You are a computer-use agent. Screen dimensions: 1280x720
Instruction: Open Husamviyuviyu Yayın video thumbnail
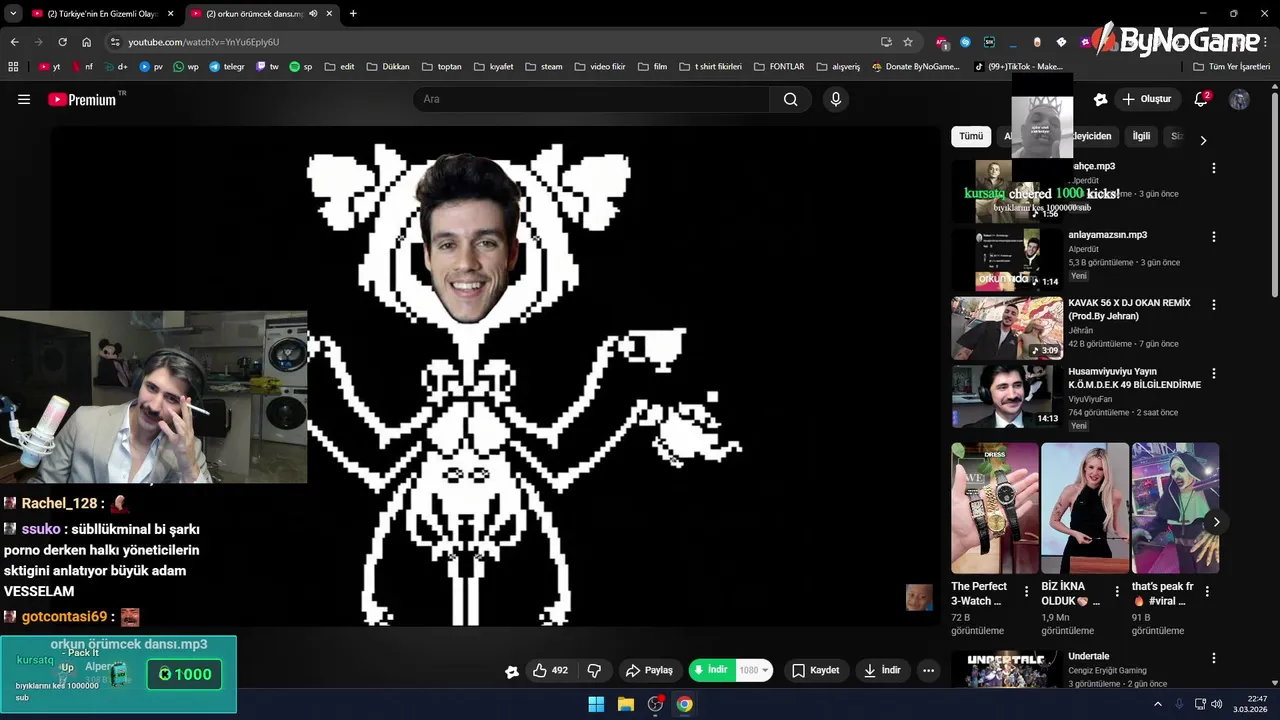point(1007,396)
